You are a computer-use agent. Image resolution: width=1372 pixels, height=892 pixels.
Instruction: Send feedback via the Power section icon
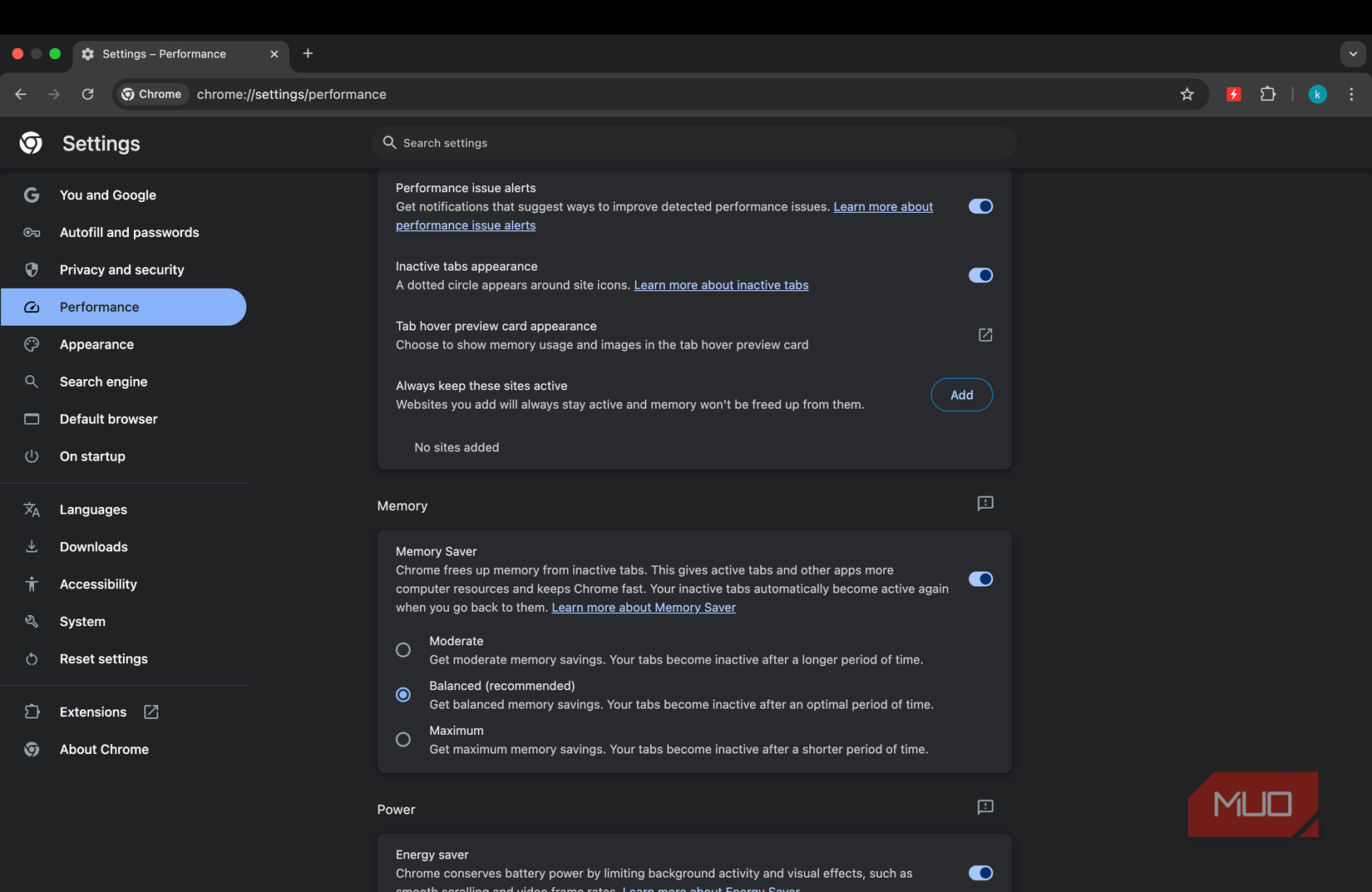(x=985, y=807)
